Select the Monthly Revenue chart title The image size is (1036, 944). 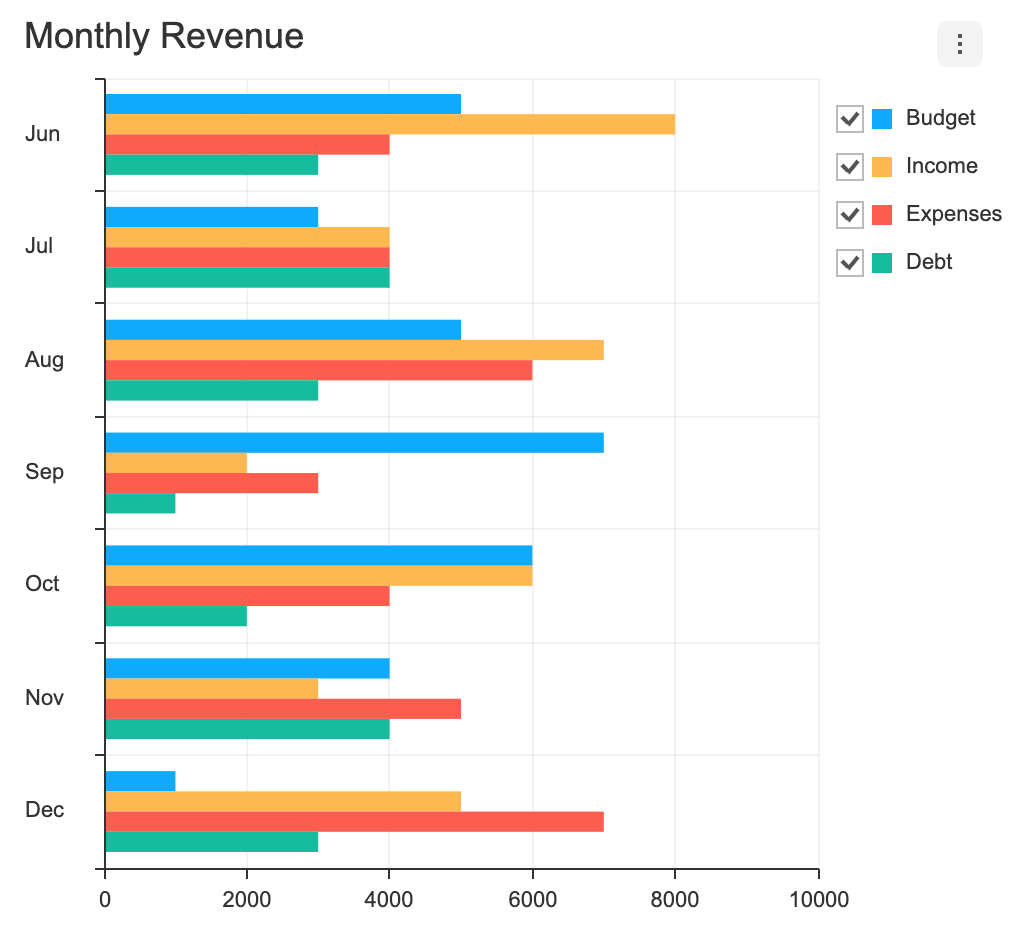[x=163, y=36]
